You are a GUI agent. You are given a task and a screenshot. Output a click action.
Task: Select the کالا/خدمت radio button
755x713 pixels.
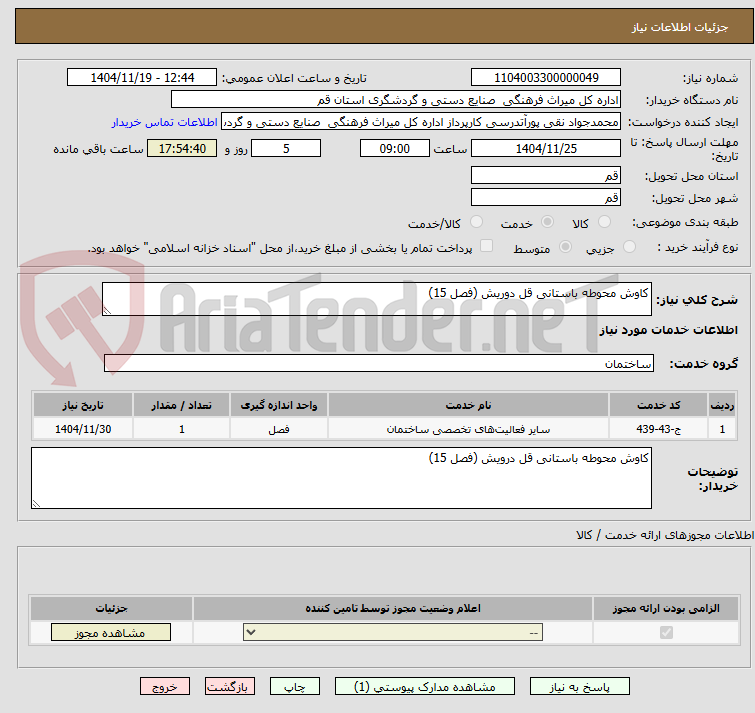(x=476, y=222)
